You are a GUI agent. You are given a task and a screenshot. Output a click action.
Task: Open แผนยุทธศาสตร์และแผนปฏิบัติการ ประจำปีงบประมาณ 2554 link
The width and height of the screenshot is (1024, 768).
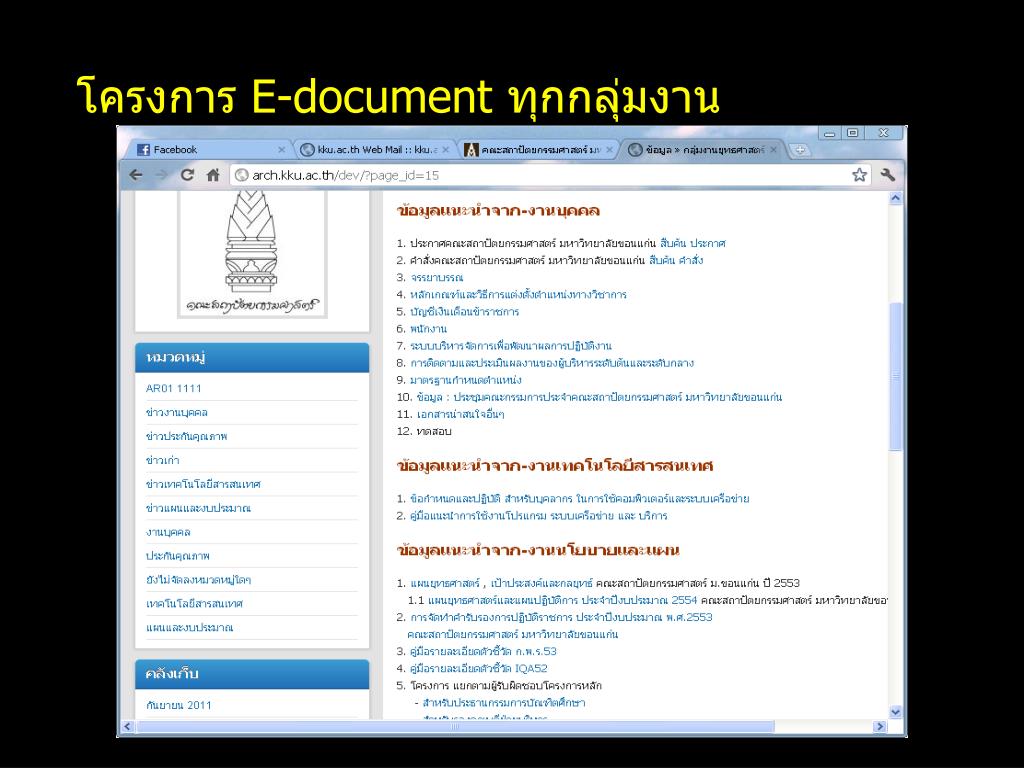click(x=562, y=600)
